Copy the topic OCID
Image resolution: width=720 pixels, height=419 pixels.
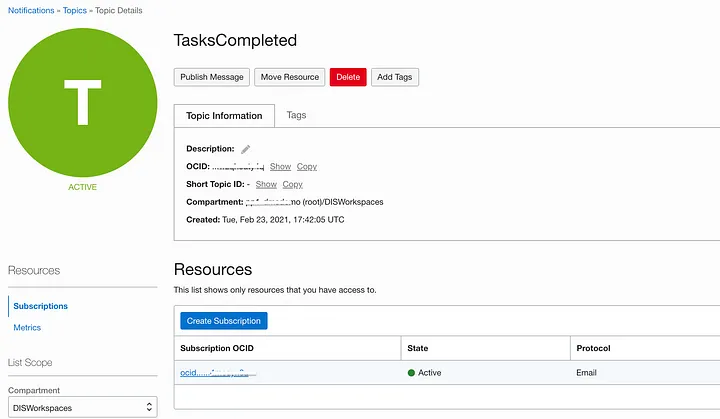[x=307, y=167]
